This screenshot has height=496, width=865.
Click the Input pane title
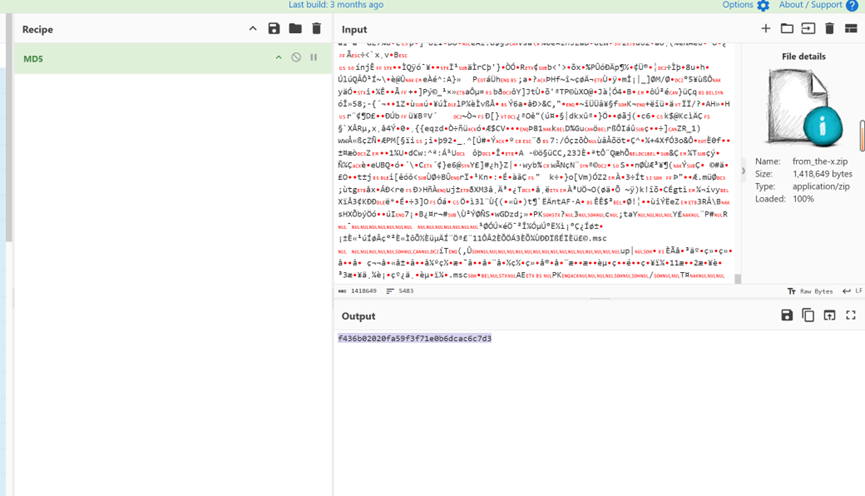coord(354,29)
